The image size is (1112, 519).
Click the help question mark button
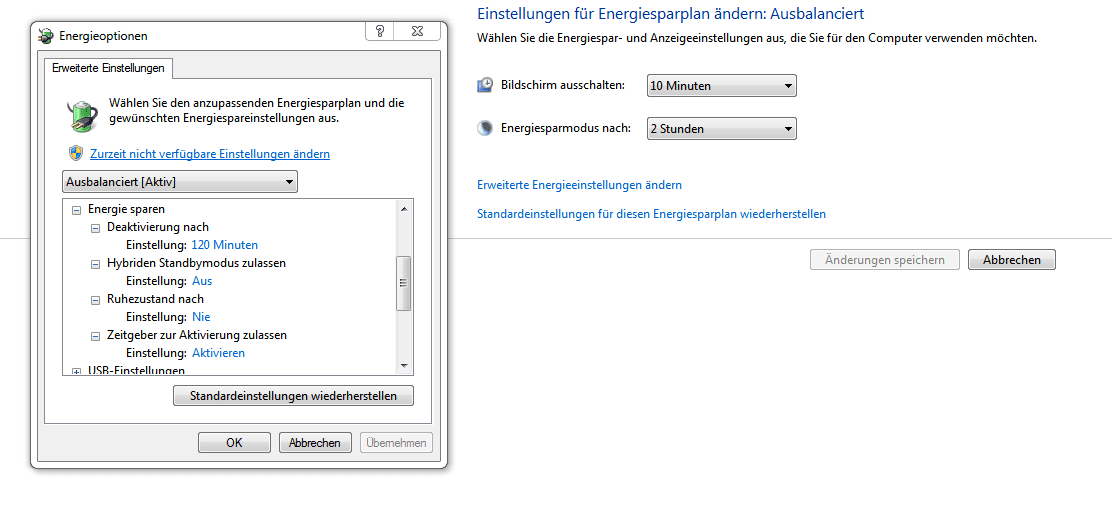(x=379, y=30)
